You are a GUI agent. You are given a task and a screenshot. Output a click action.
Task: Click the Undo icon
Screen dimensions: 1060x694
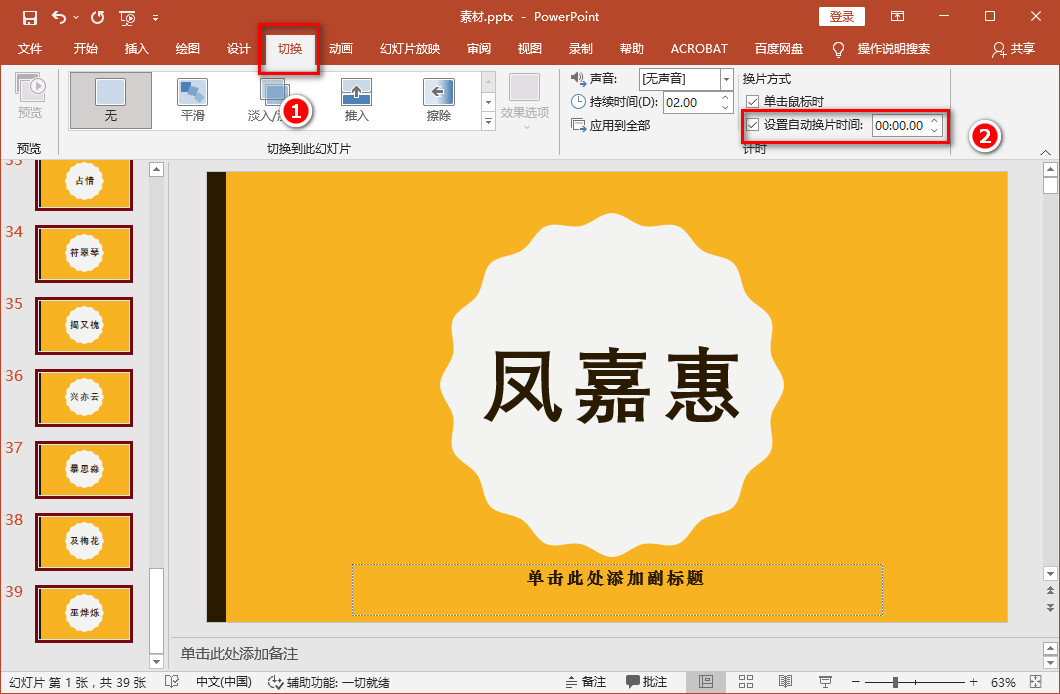tap(61, 17)
